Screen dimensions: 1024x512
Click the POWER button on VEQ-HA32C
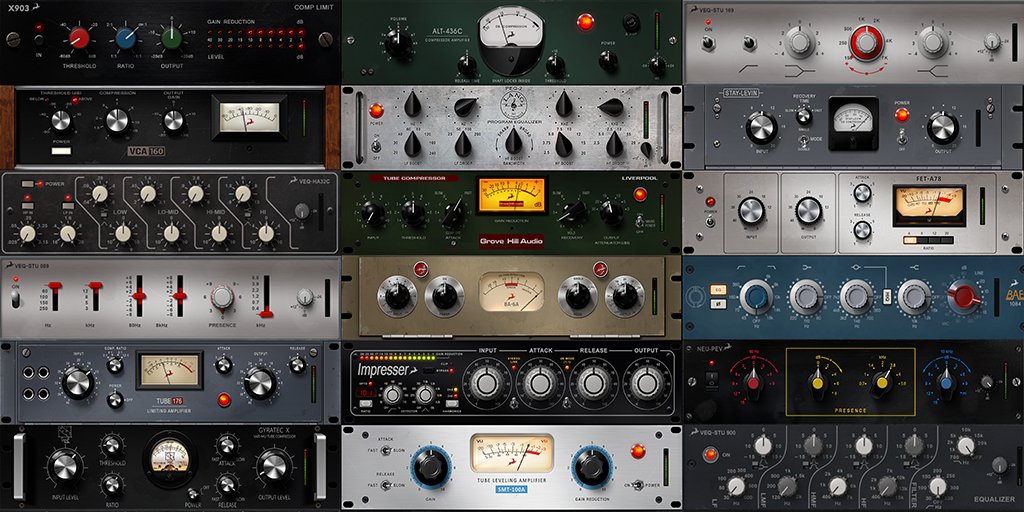[27, 184]
